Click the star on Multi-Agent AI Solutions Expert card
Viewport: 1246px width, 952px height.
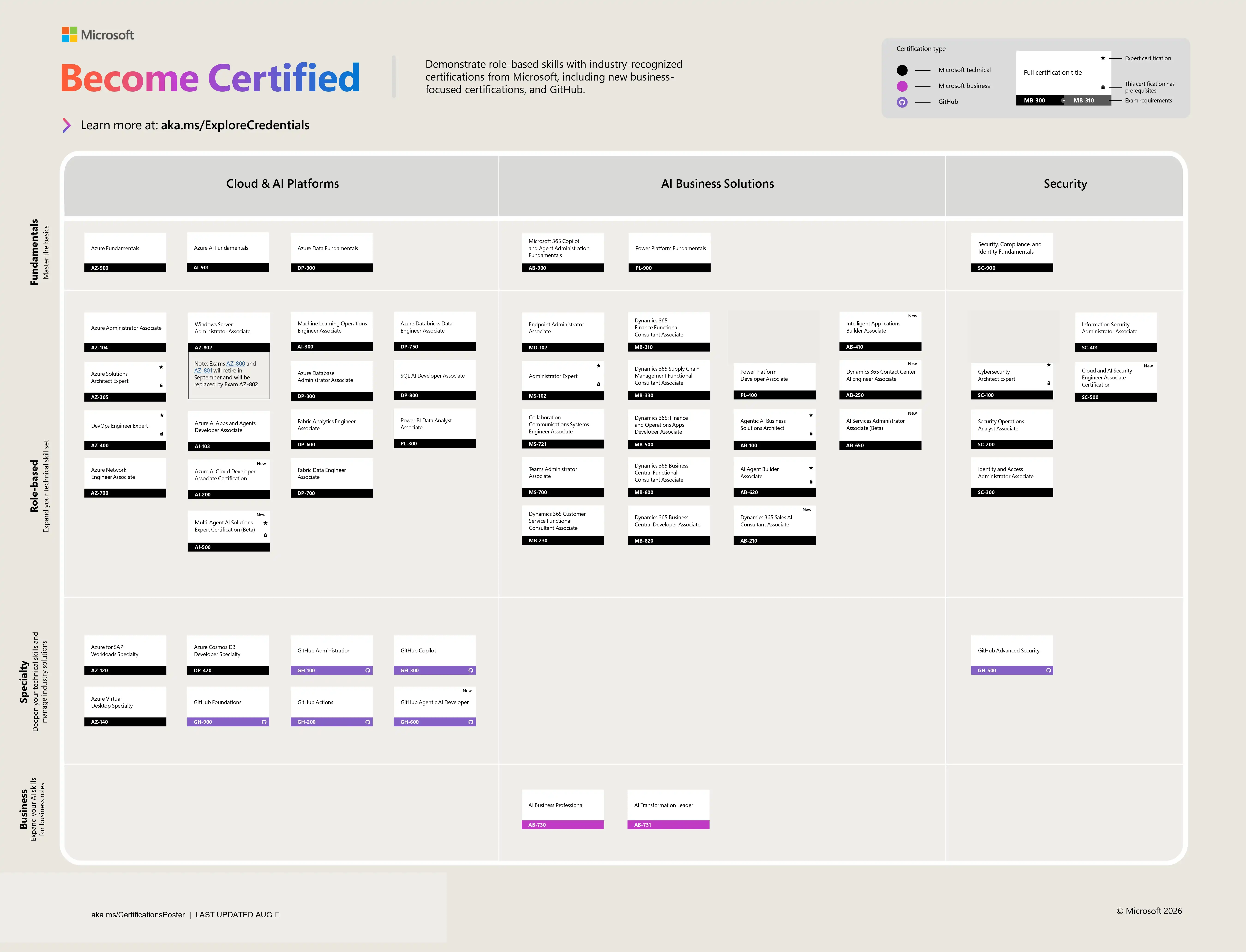coord(265,523)
